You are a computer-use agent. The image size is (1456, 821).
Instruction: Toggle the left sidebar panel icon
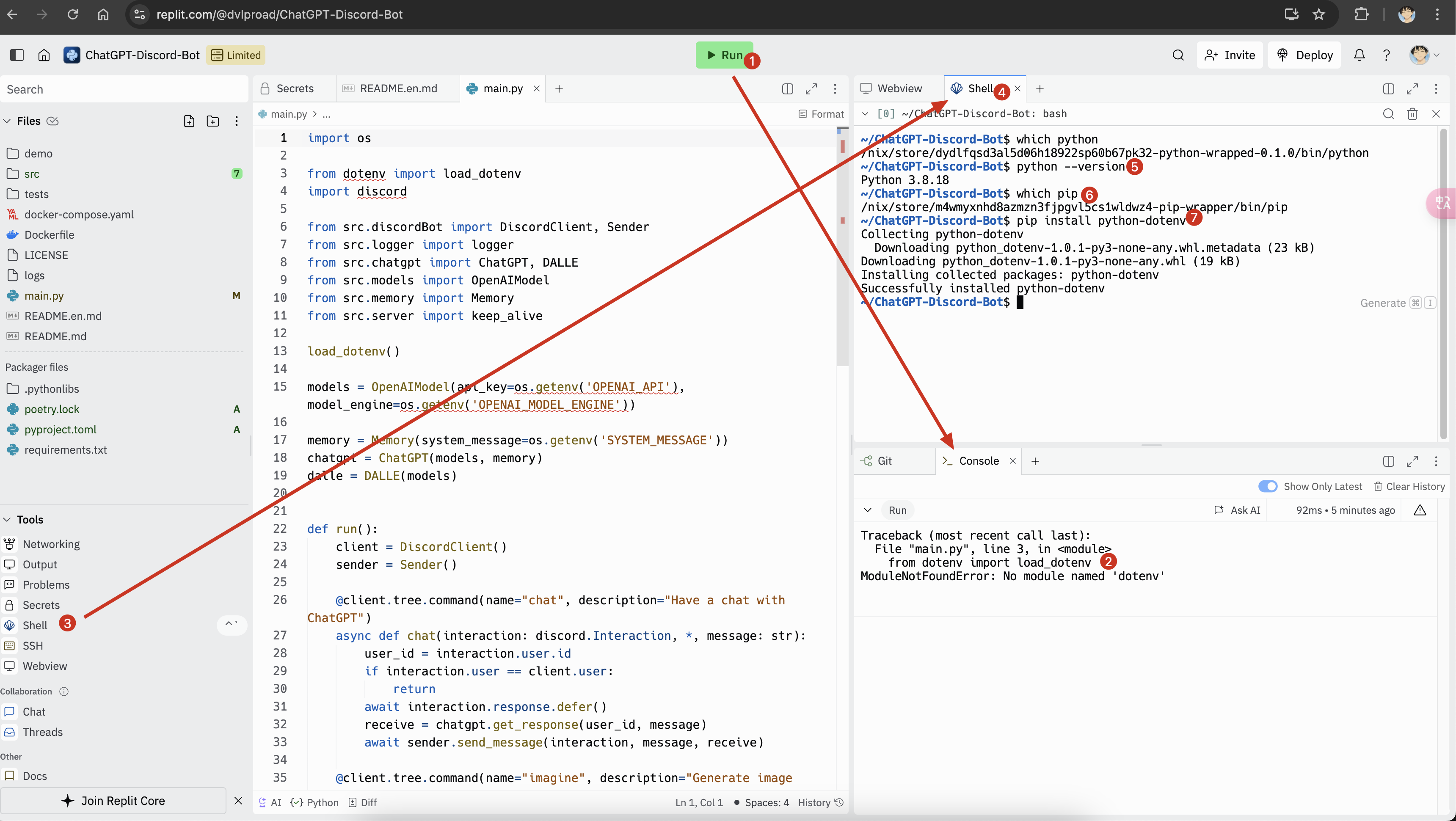pyautogui.click(x=17, y=55)
